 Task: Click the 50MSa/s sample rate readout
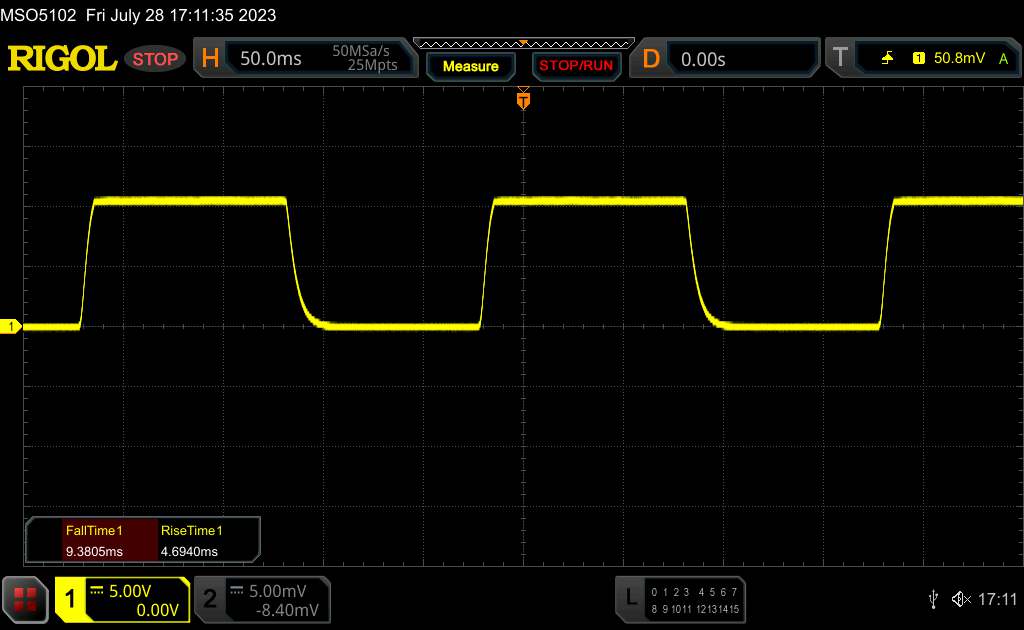point(360,50)
